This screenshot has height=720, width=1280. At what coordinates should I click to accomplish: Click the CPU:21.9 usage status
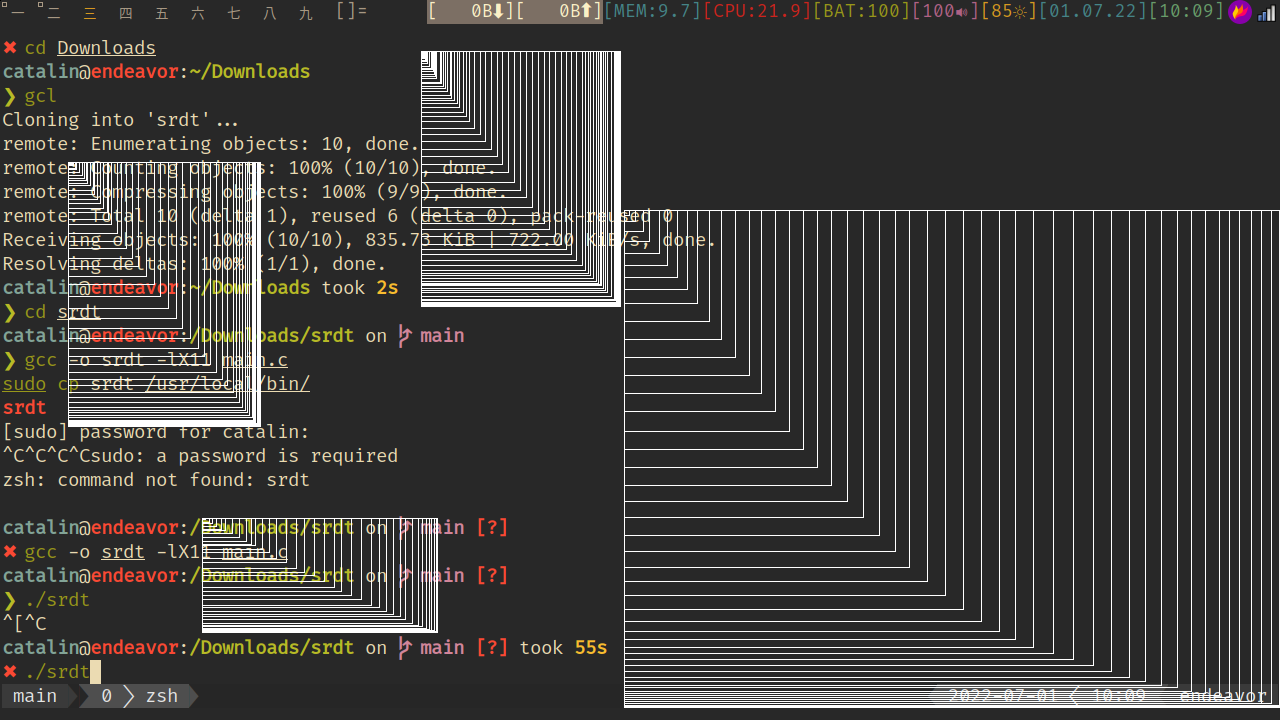coord(757,12)
